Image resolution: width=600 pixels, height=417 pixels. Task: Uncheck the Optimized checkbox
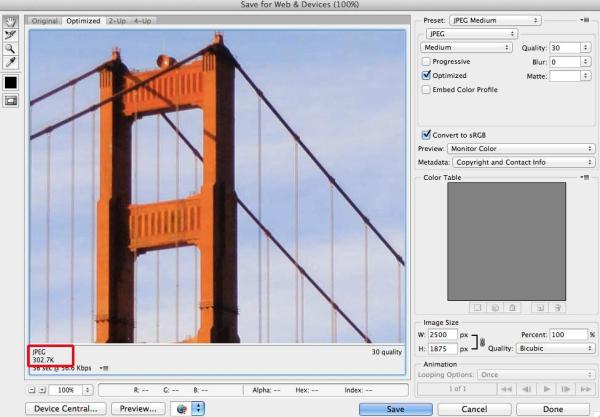pos(427,75)
